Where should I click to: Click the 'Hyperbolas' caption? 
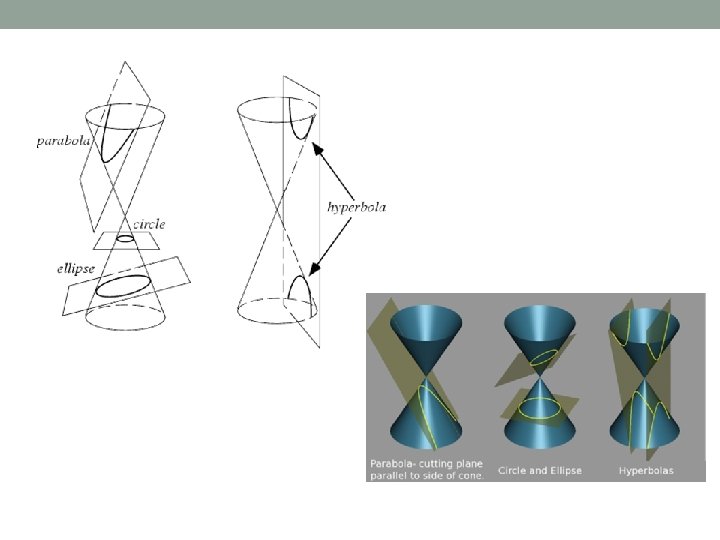[x=646, y=471]
